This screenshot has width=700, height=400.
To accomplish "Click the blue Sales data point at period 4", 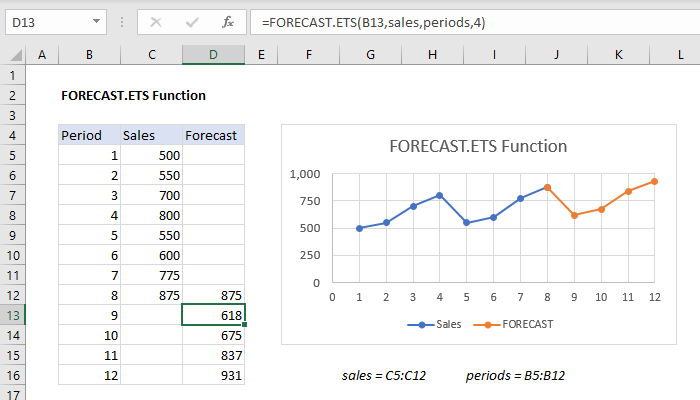I will pyautogui.click(x=440, y=196).
